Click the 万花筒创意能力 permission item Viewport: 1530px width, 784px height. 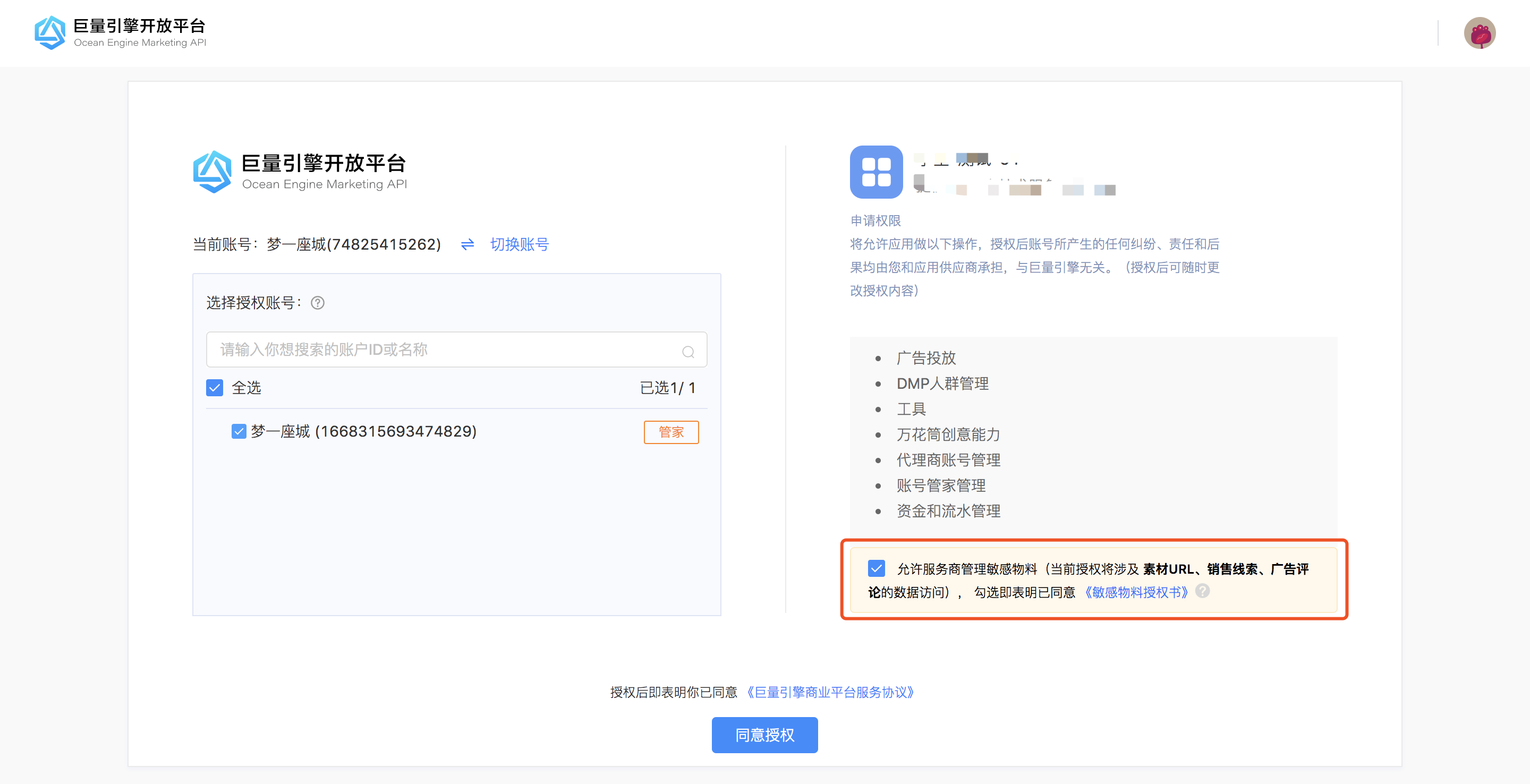(x=948, y=435)
